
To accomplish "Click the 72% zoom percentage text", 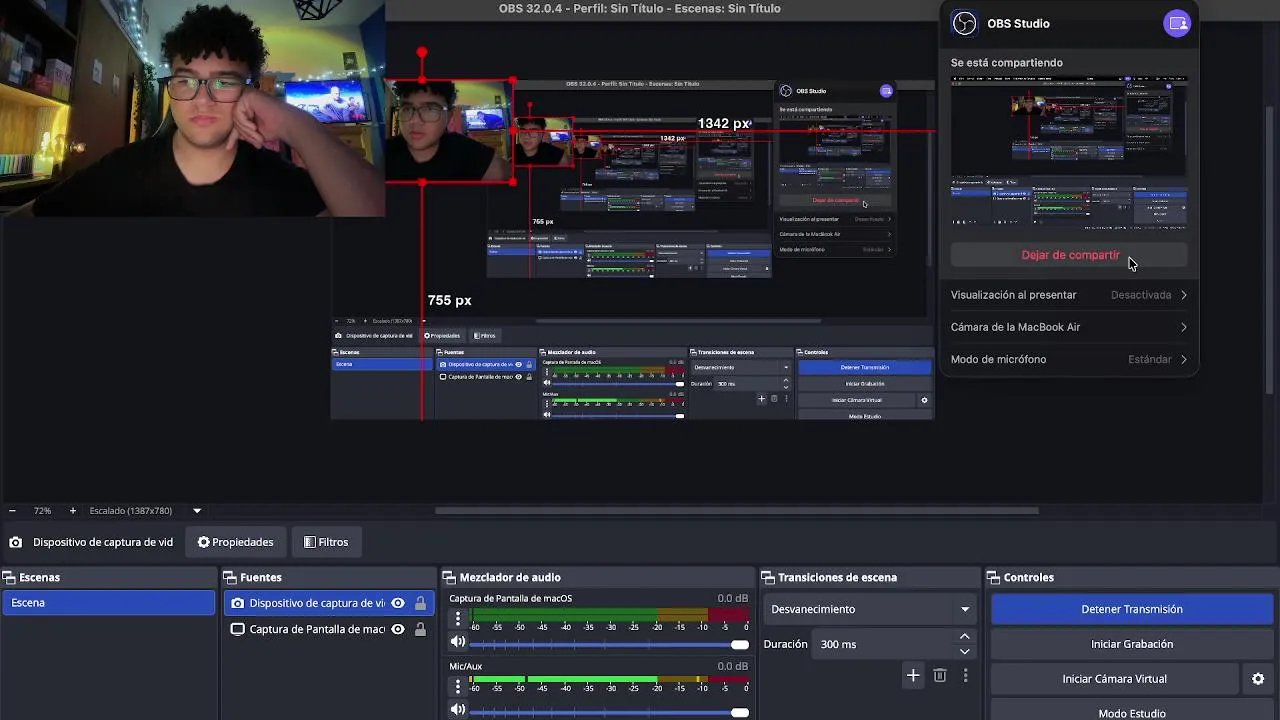I will 42,510.
